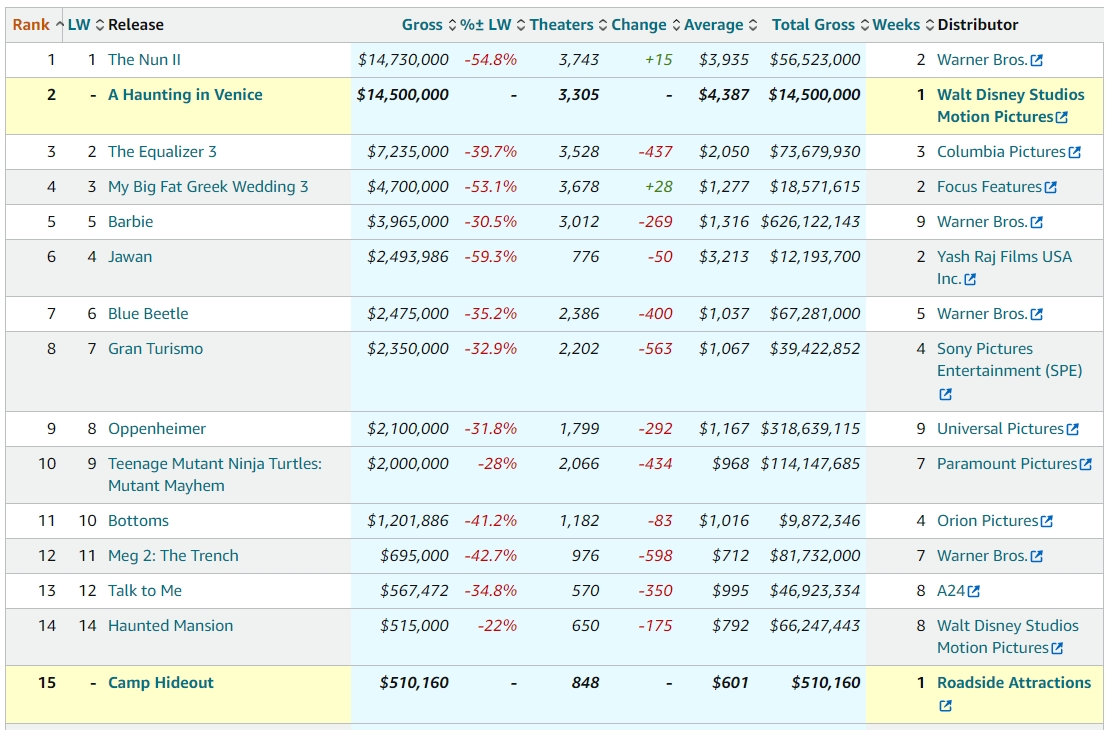The image size is (1109, 730).
Task: Open Gran Turismo release page
Action: pos(156,349)
